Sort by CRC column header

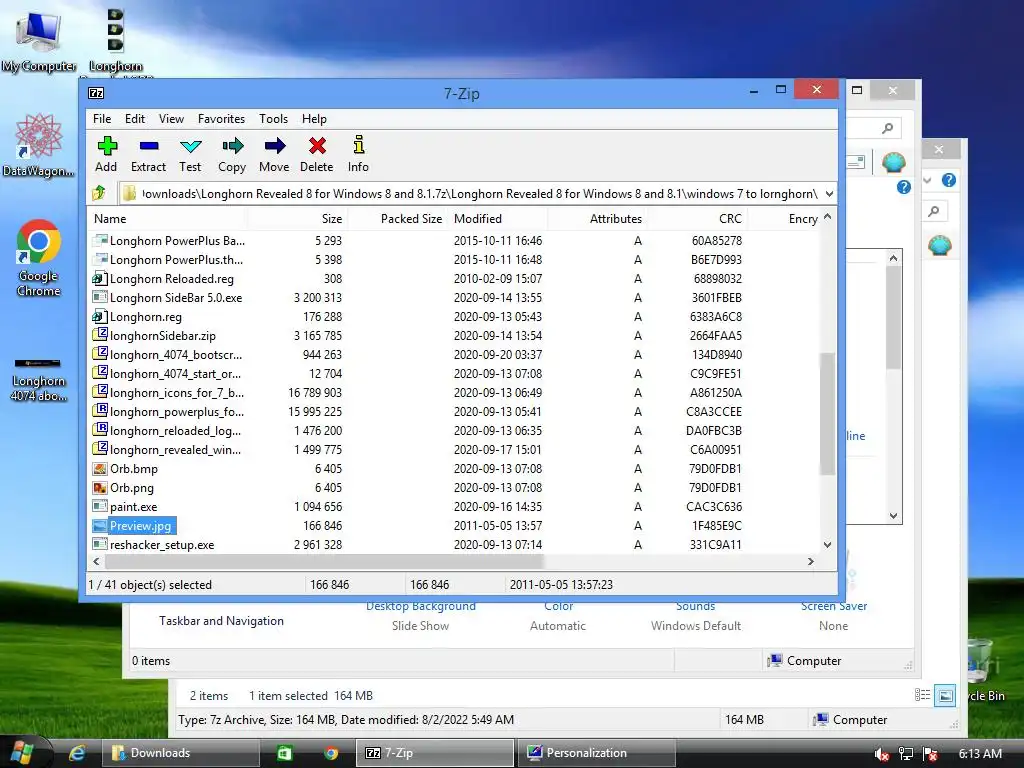[x=697, y=219]
